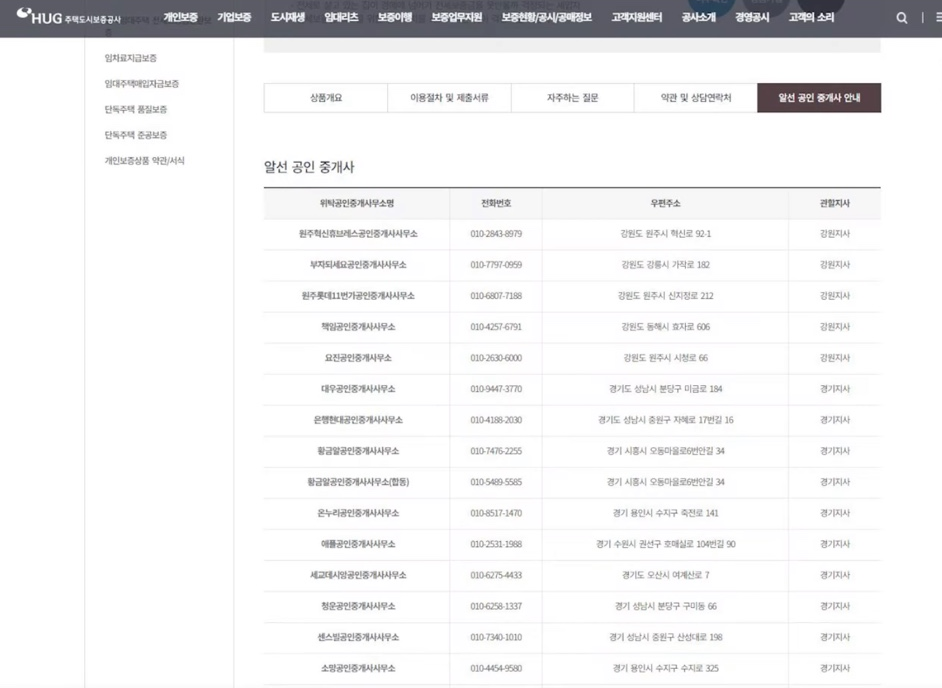Click 우편주소 column header
942x688 pixels.
pos(666,204)
